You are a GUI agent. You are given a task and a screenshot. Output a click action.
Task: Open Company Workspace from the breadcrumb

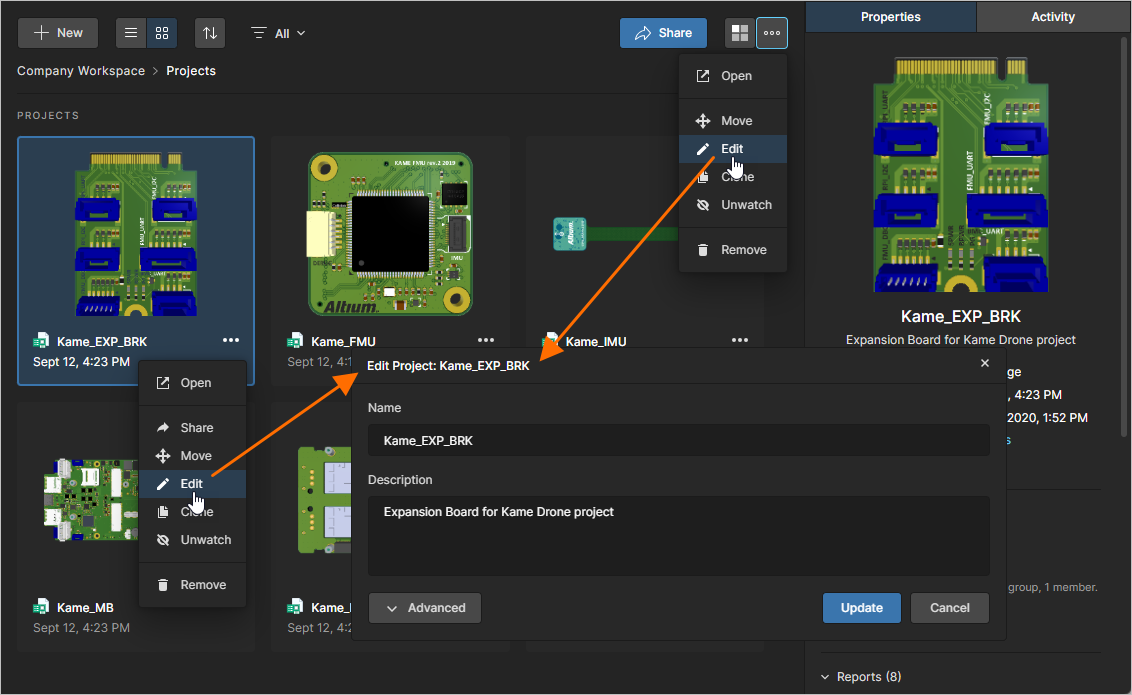pos(80,70)
